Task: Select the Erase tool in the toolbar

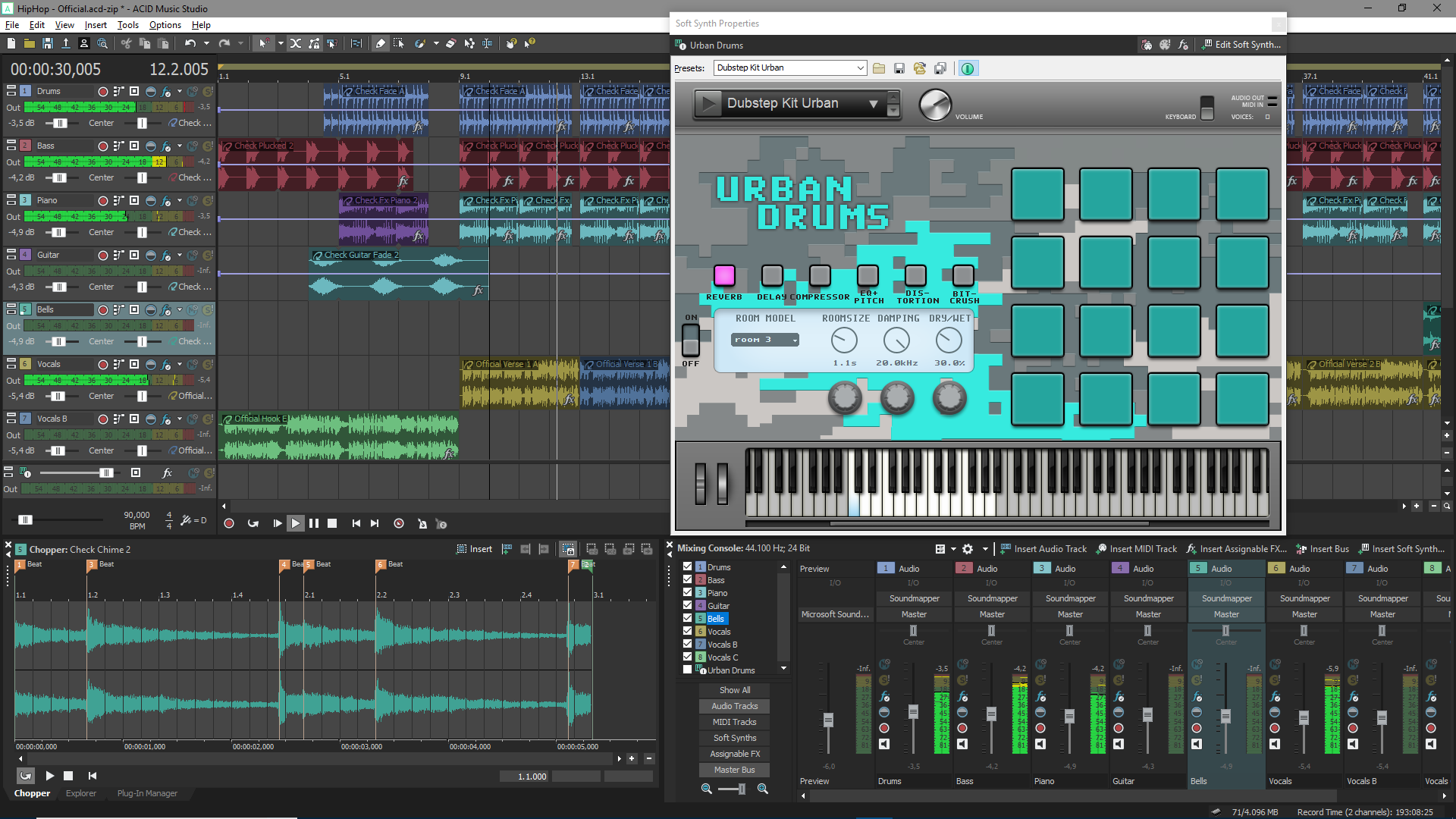Action: 450,43
